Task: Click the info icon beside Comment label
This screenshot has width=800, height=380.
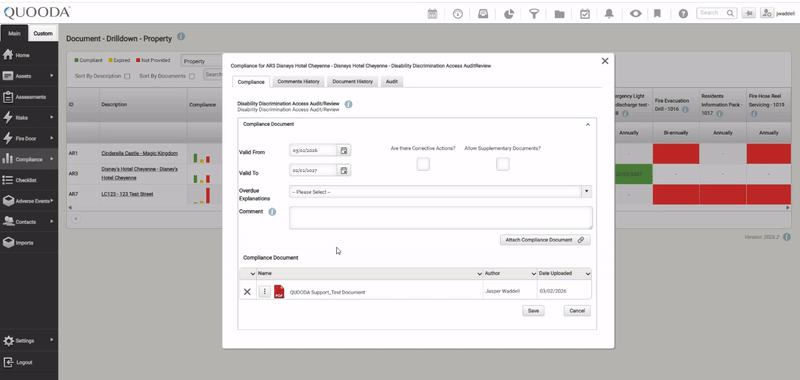Action: point(272,212)
